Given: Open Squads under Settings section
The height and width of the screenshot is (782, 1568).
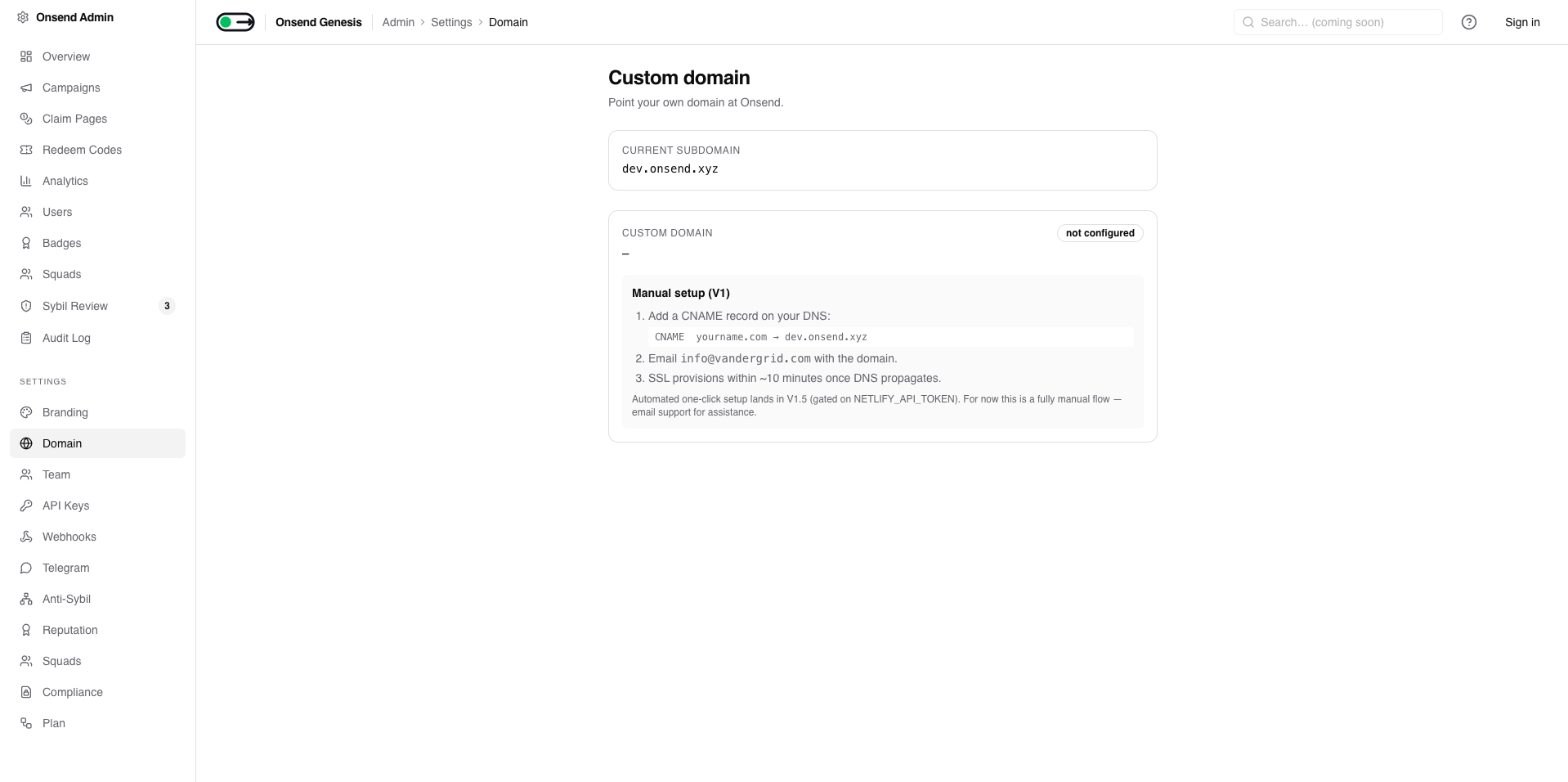Looking at the screenshot, I should click(97, 661).
